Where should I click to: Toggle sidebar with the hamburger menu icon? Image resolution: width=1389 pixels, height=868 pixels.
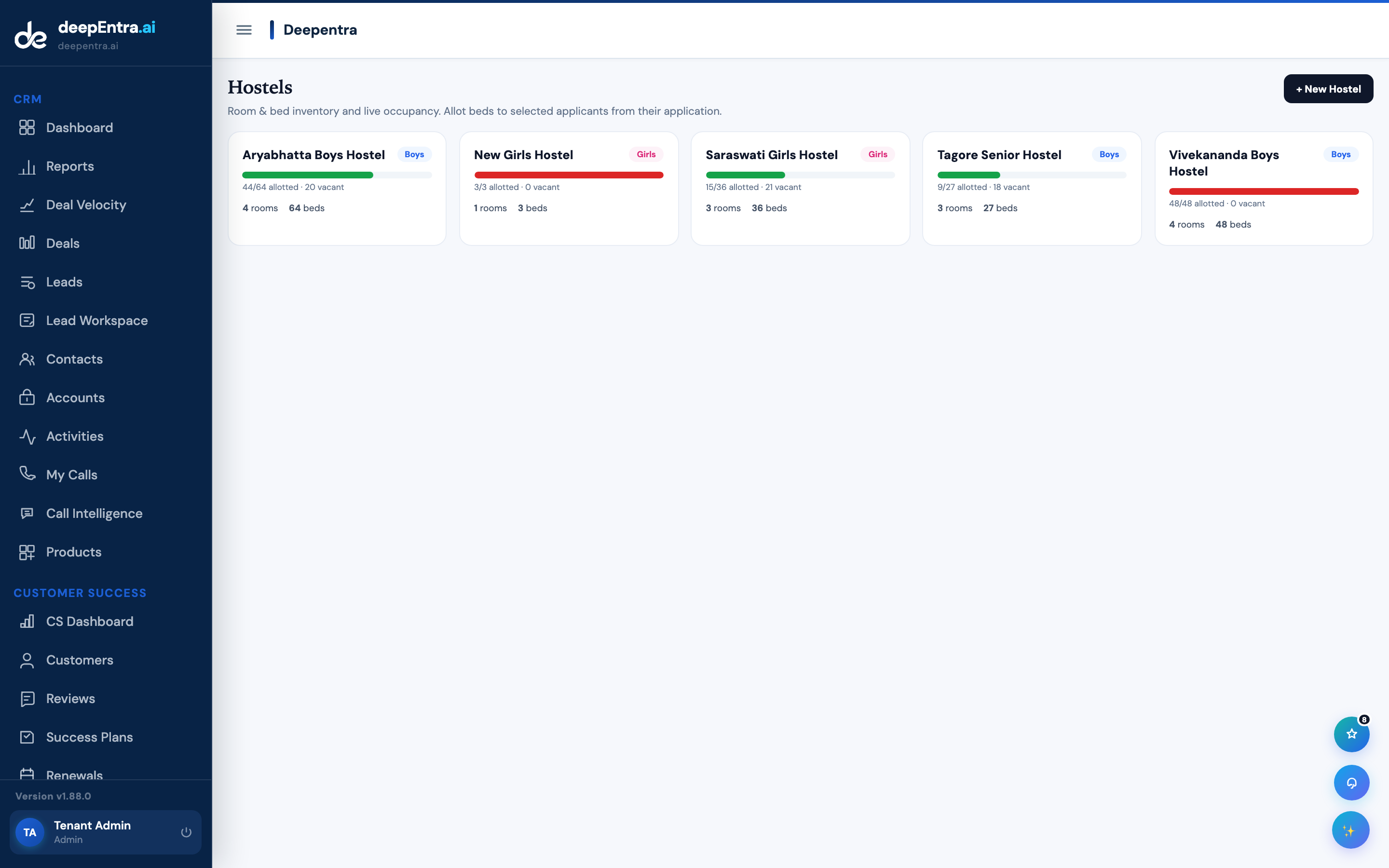(244, 30)
